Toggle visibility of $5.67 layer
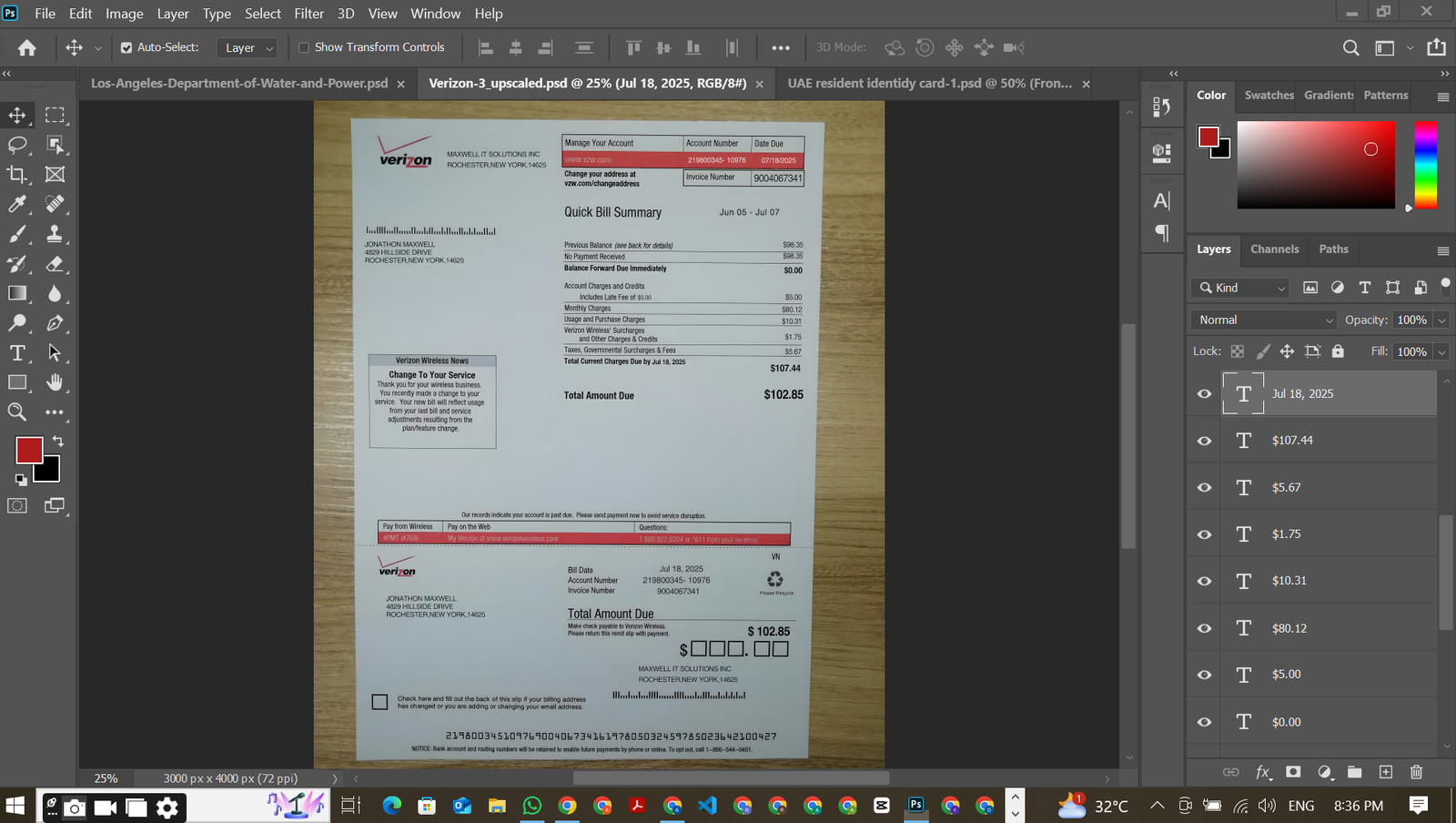Viewport: 1456px width, 823px height. (1204, 488)
